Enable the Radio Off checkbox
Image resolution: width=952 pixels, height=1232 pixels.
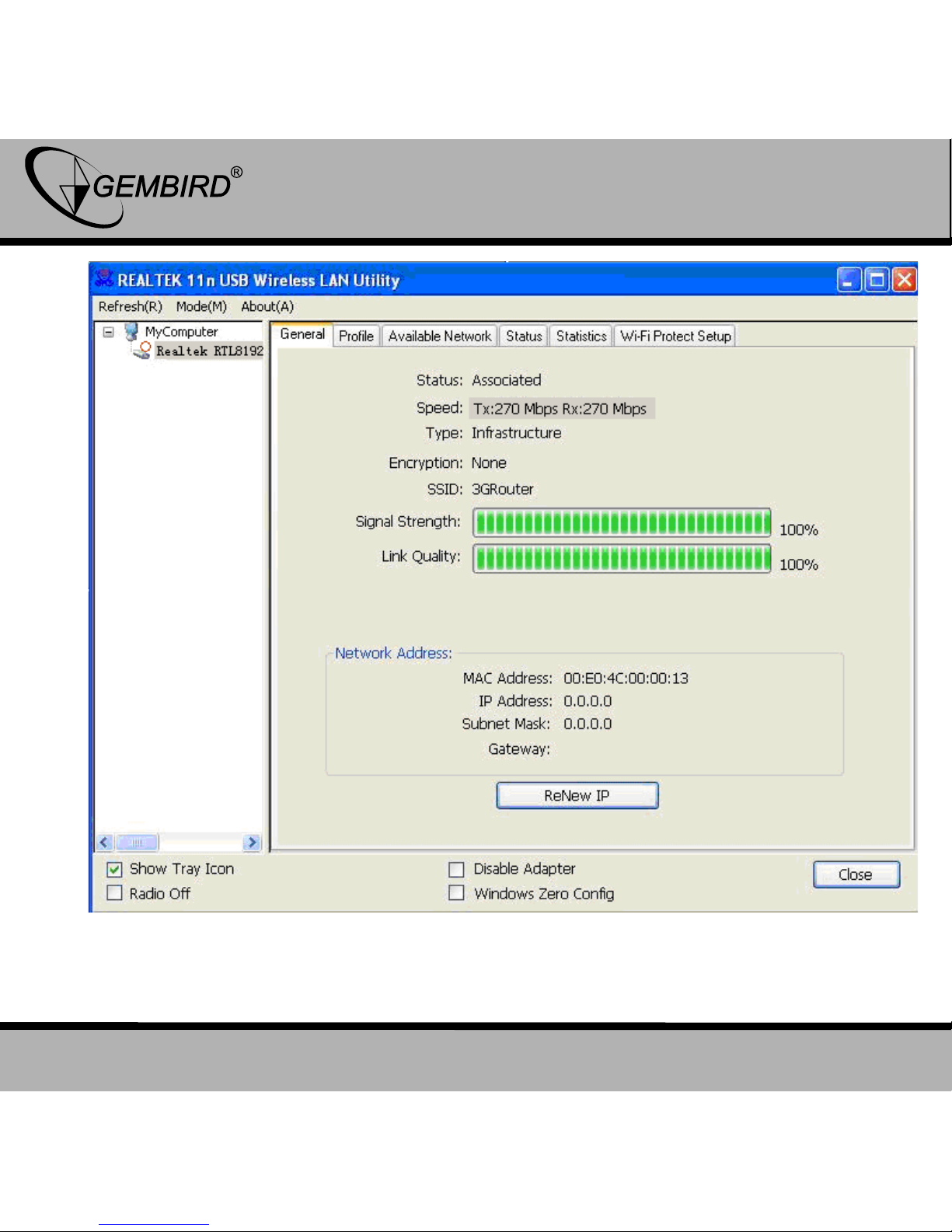coord(114,893)
